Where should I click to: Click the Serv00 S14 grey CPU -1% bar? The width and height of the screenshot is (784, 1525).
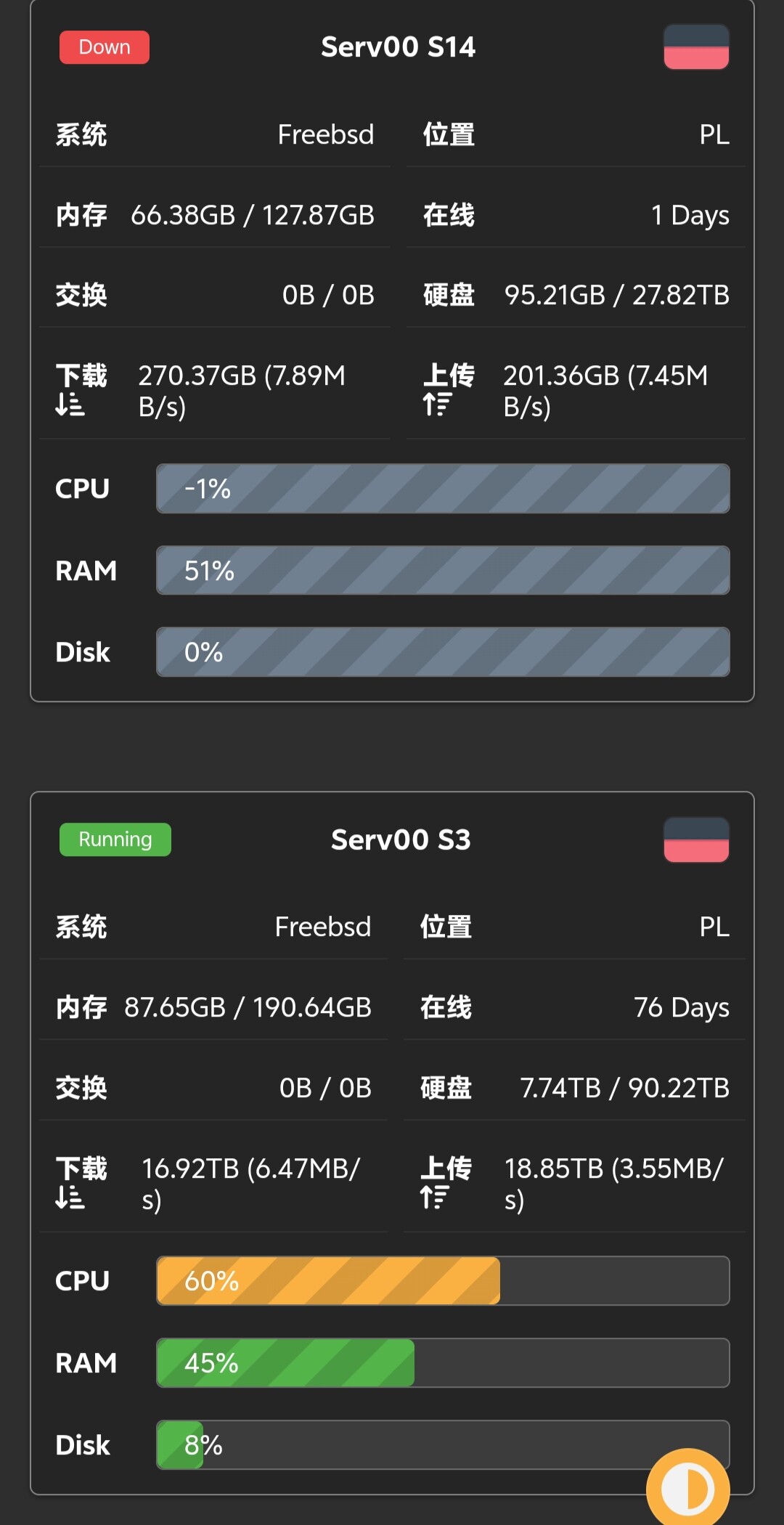[443, 489]
